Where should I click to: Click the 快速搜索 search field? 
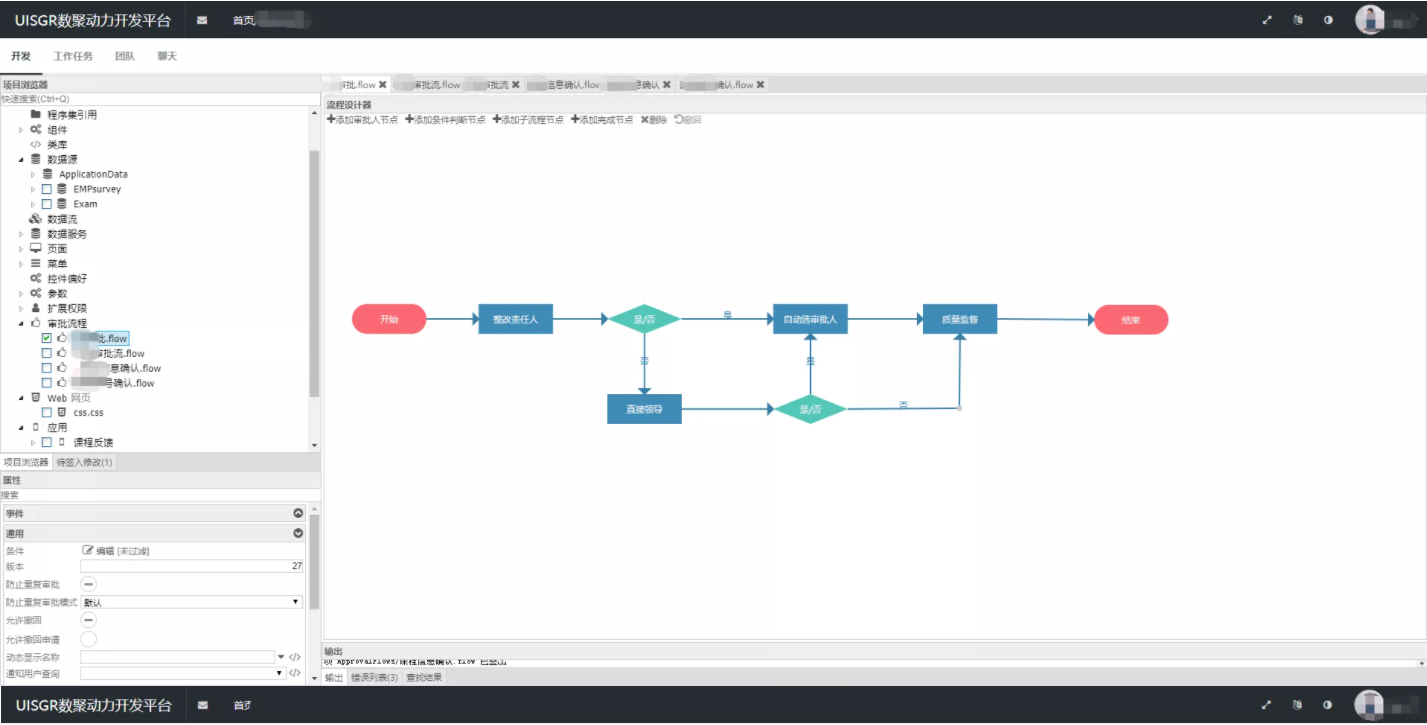160,99
